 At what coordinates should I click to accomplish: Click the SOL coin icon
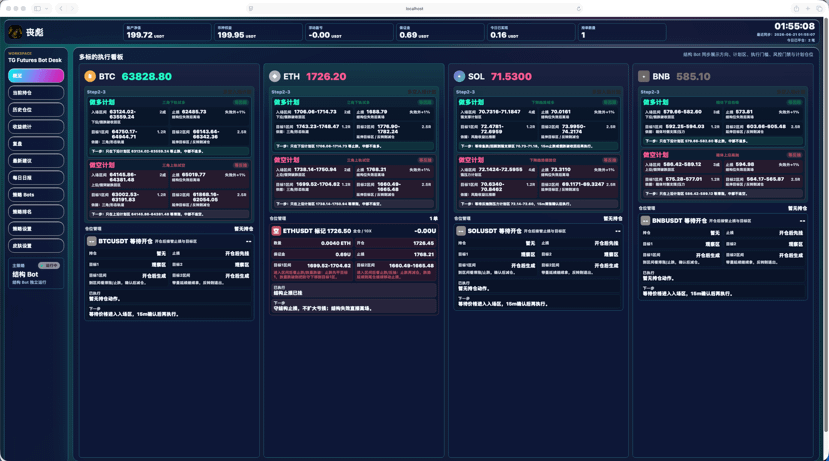click(459, 77)
